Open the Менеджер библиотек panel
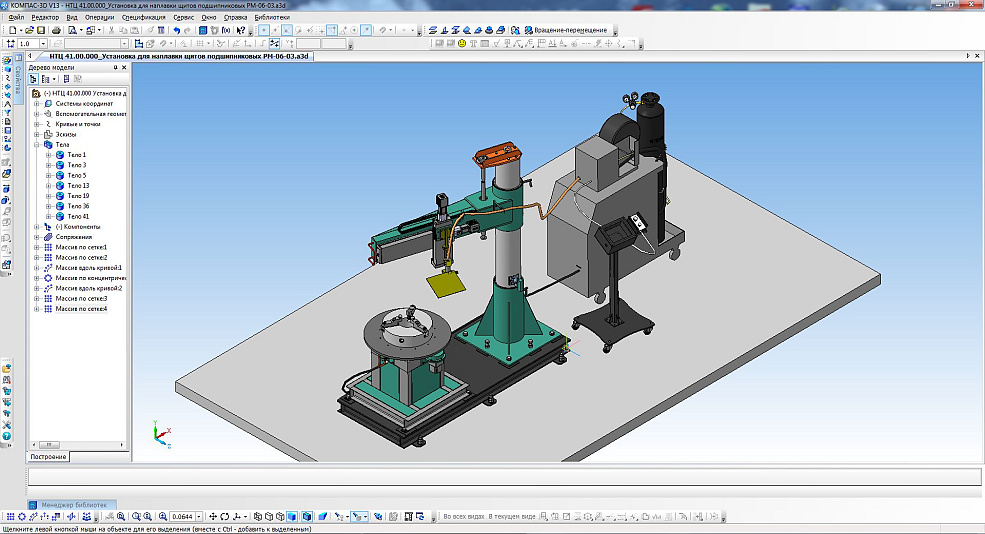This screenshot has height=534, width=985. coord(72,504)
